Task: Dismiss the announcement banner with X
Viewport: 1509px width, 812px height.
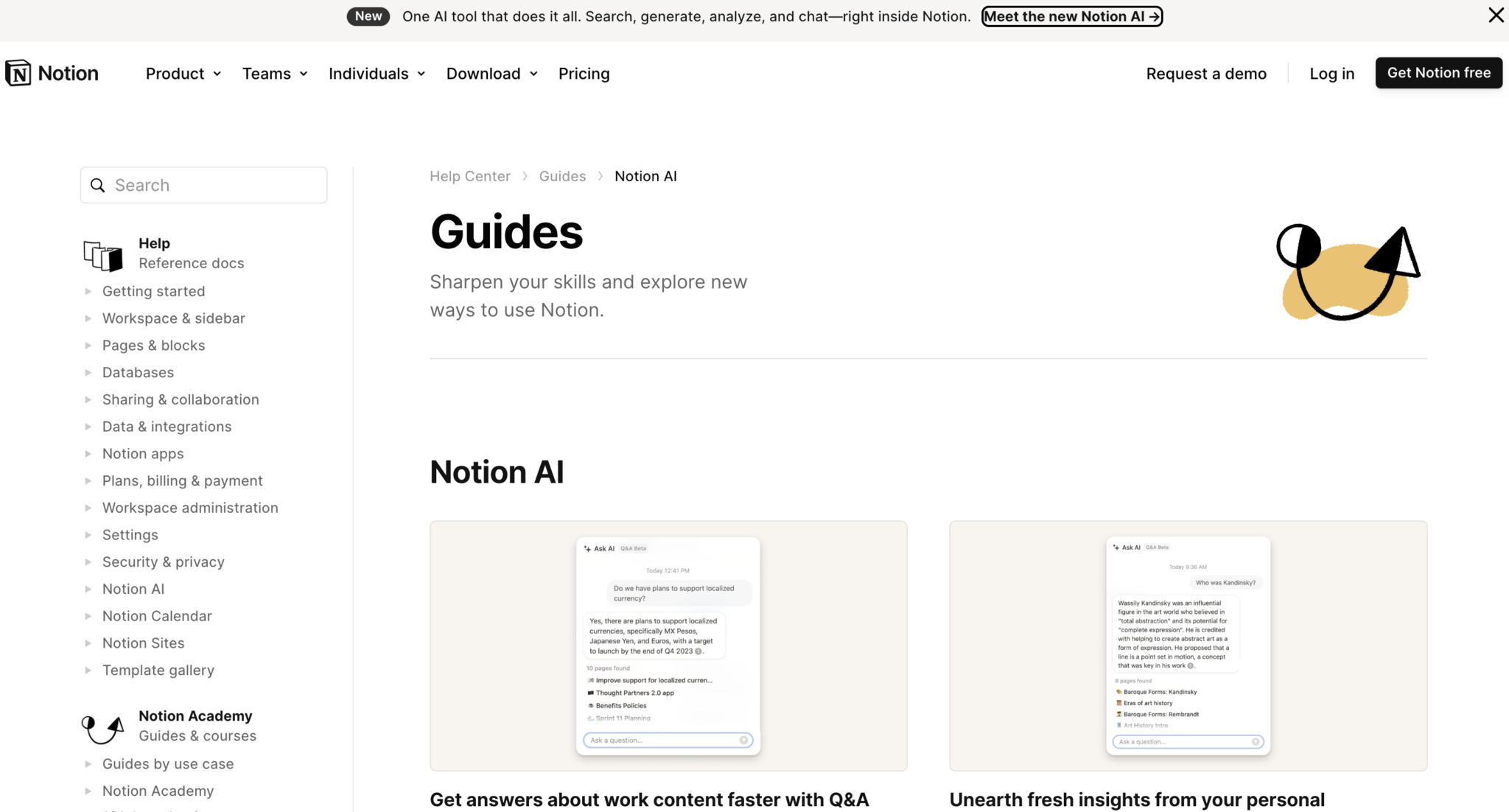Action: point(1496,15)
